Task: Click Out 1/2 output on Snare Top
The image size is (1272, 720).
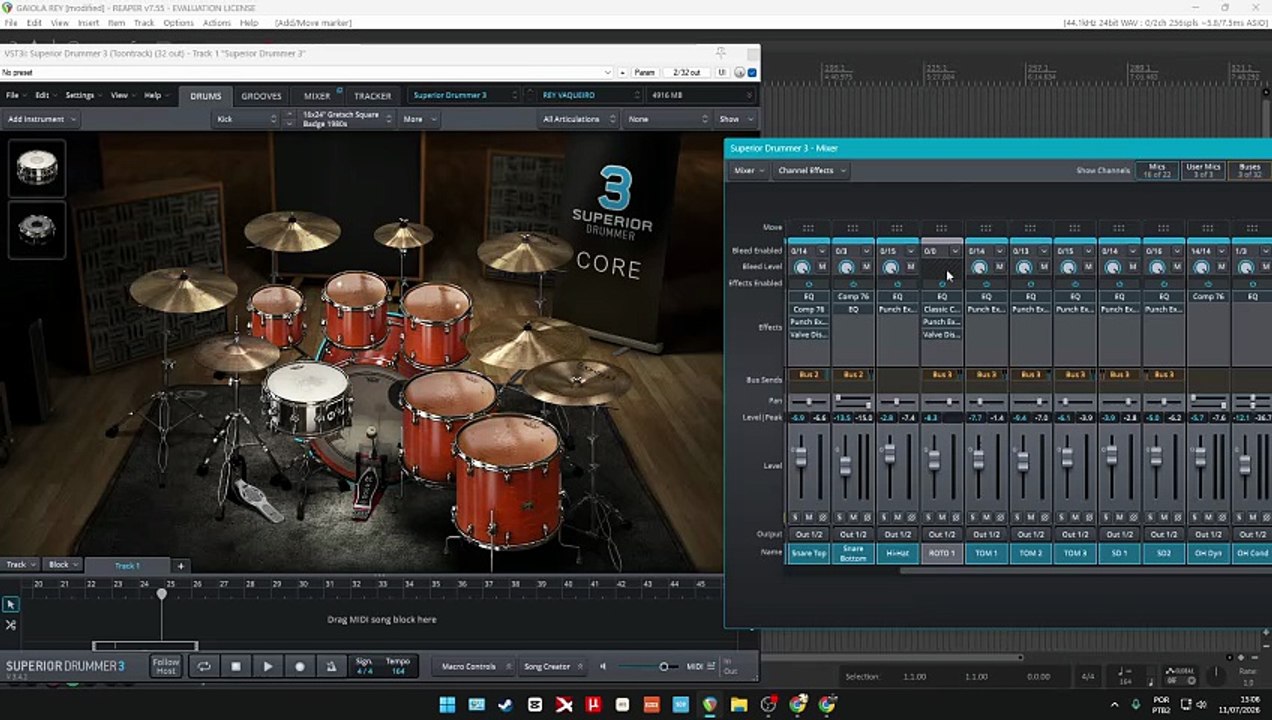Action: 808,535
